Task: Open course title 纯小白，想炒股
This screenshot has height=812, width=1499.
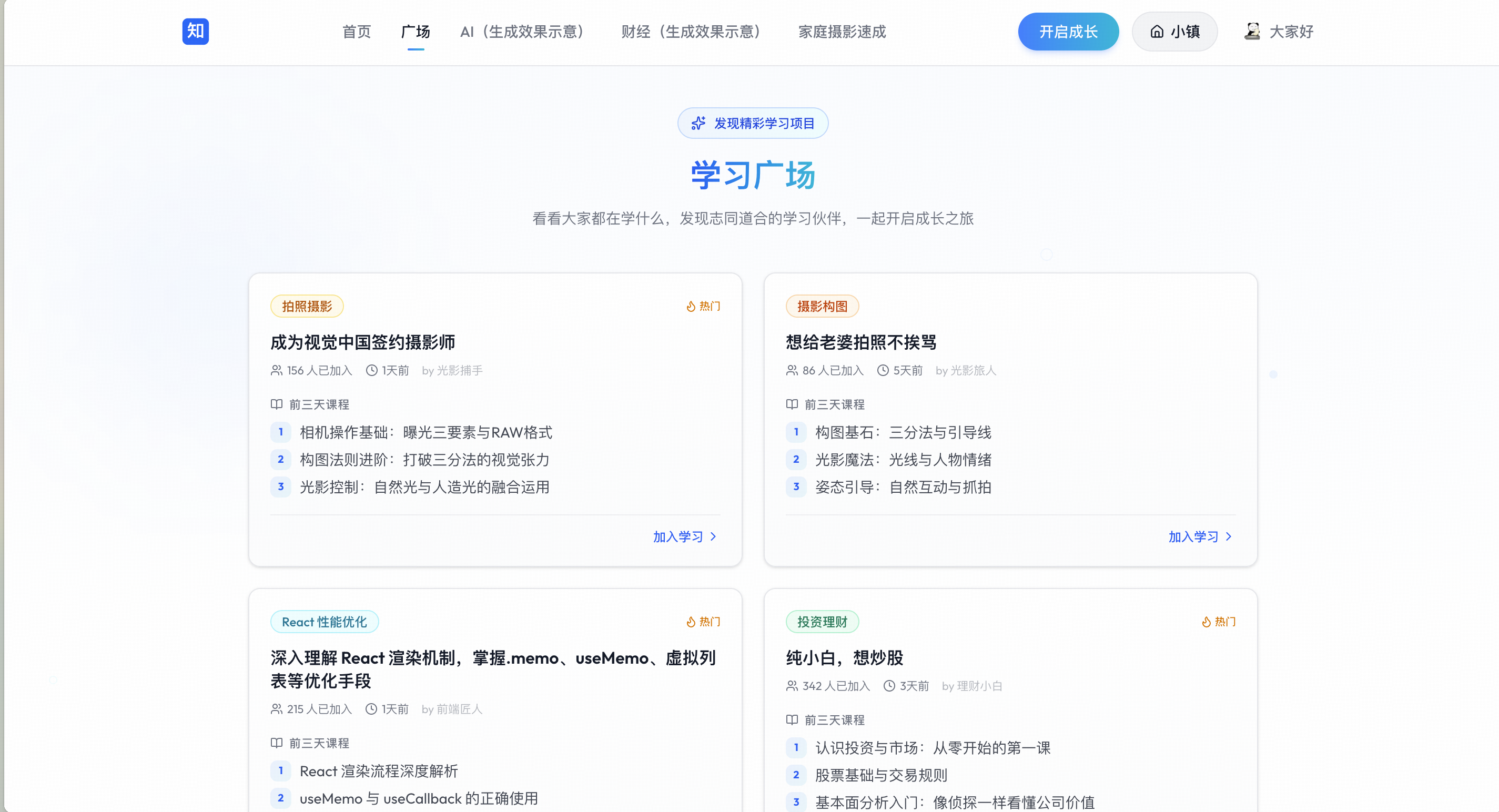Action: click(x=844, y=658)
